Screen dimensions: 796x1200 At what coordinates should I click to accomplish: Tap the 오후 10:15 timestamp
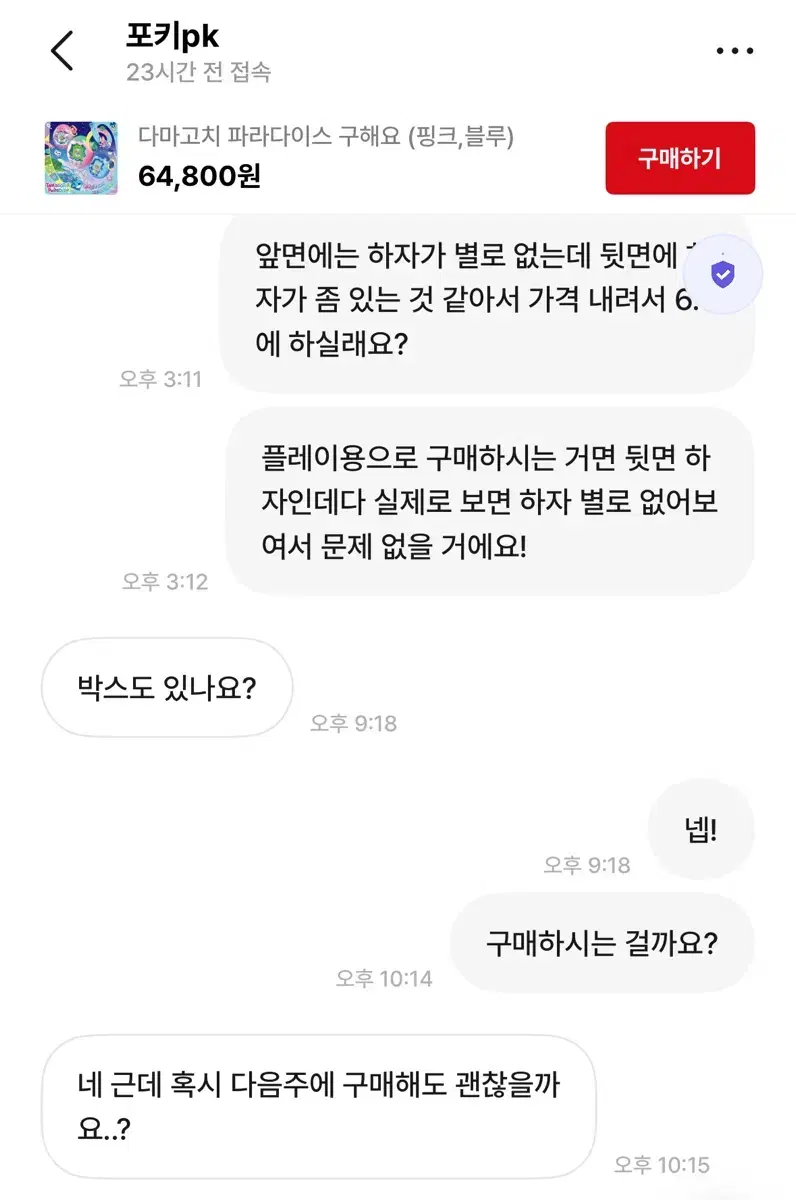[x=661, y=1164]
